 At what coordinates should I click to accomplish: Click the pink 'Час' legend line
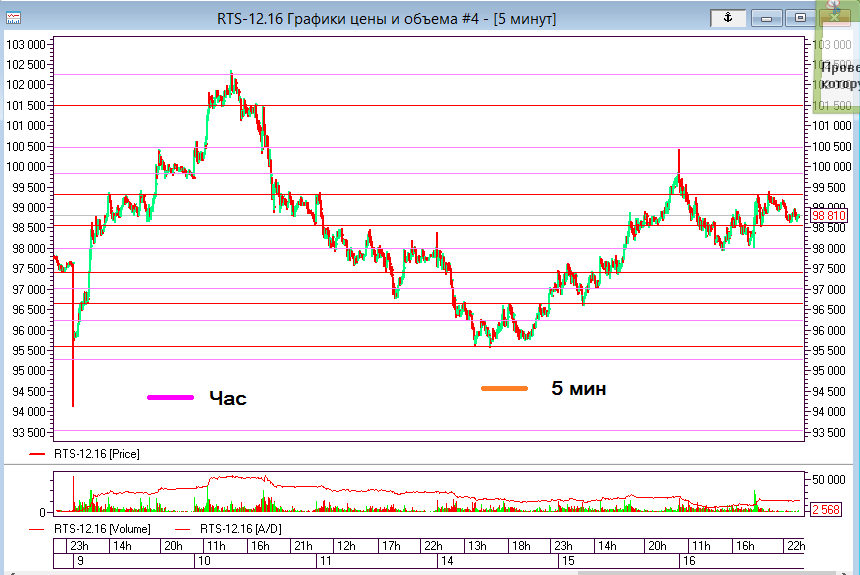click(x=170, y=397)
